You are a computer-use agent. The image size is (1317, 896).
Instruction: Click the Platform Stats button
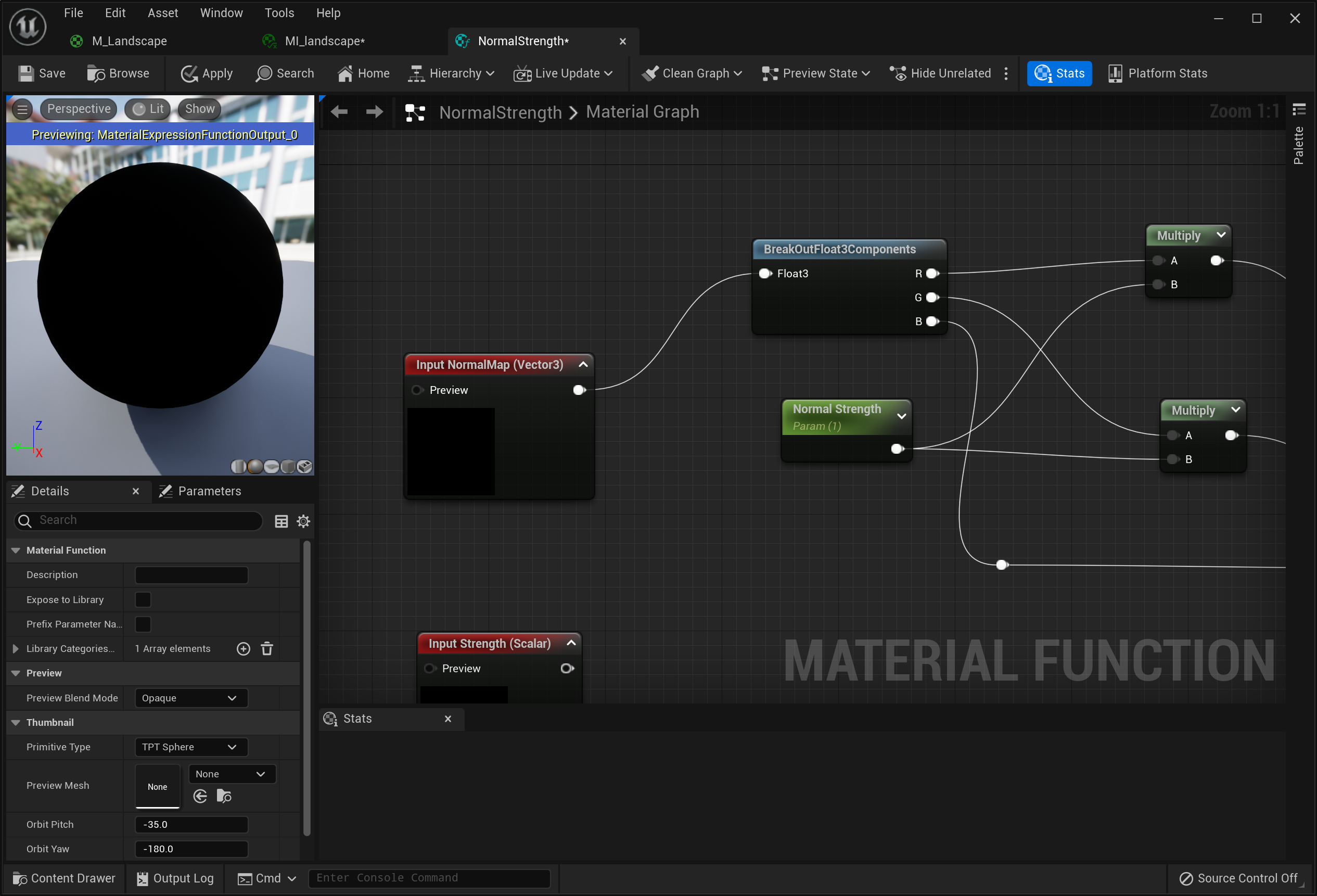pos(1157,73)
